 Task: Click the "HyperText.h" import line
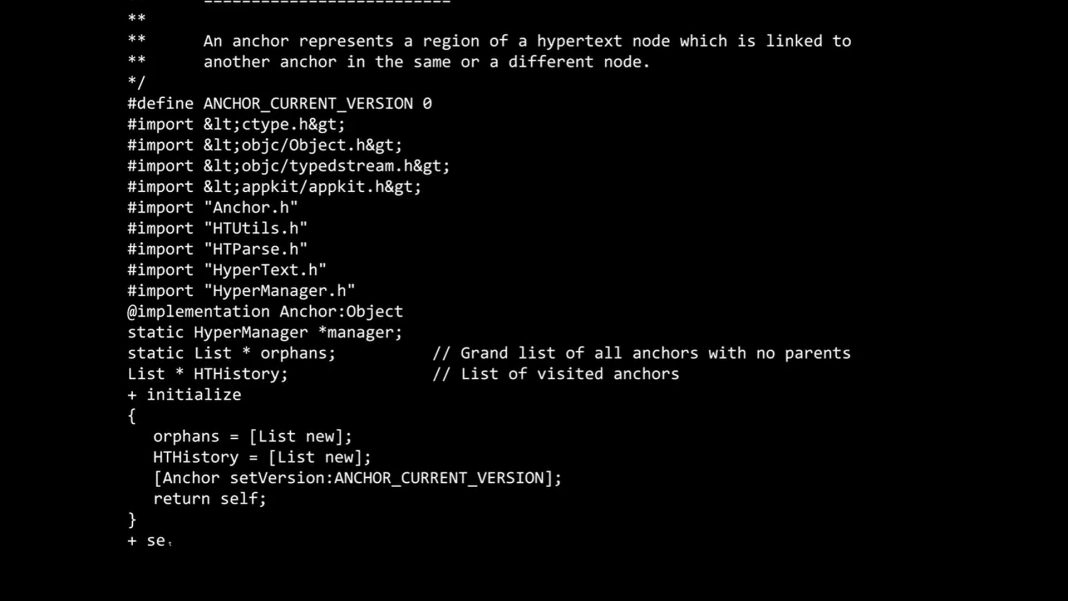pyautogui.click(x=227, y=270)
